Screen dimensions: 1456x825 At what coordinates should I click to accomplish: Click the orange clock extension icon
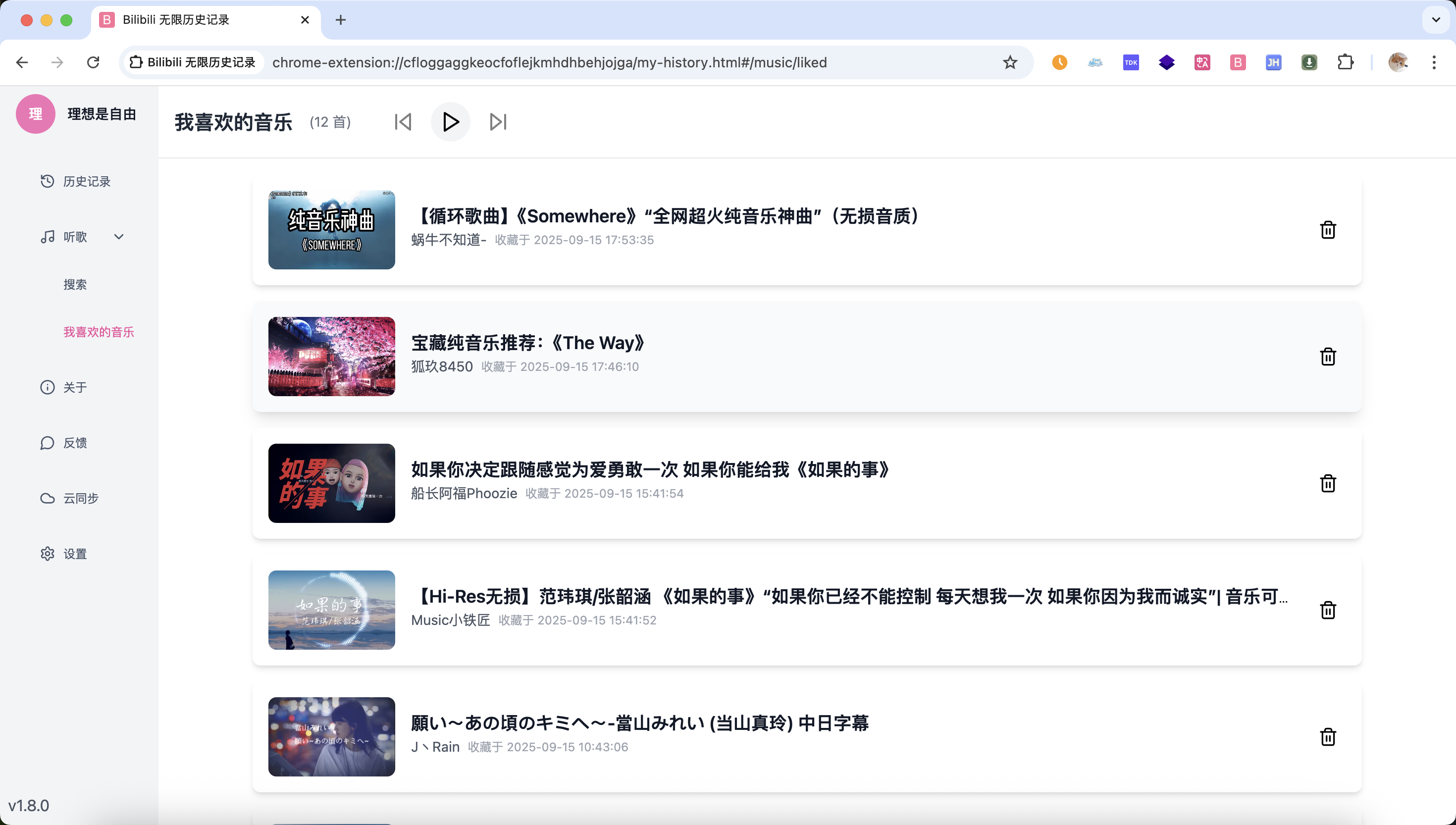pyautogui.click(x=1059, y=62)
